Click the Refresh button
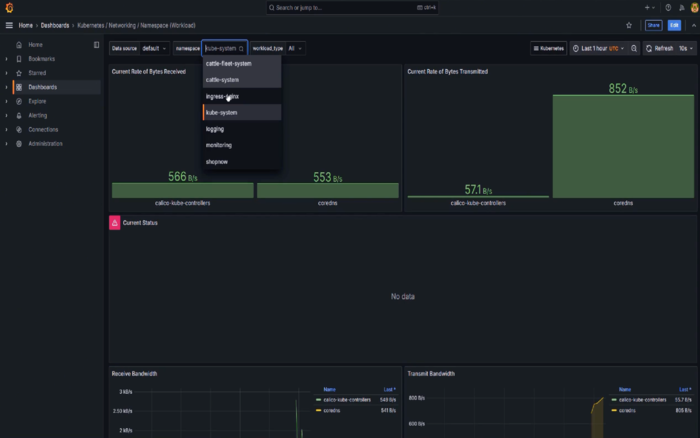Viewport: 700px width, 438px height. pos(659,48)
